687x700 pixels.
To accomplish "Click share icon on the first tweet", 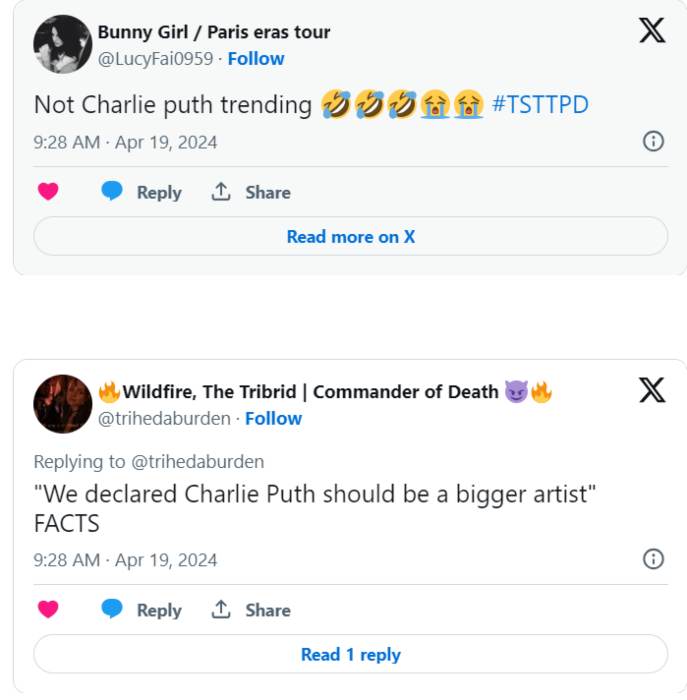I will click(x=221, y=192).
